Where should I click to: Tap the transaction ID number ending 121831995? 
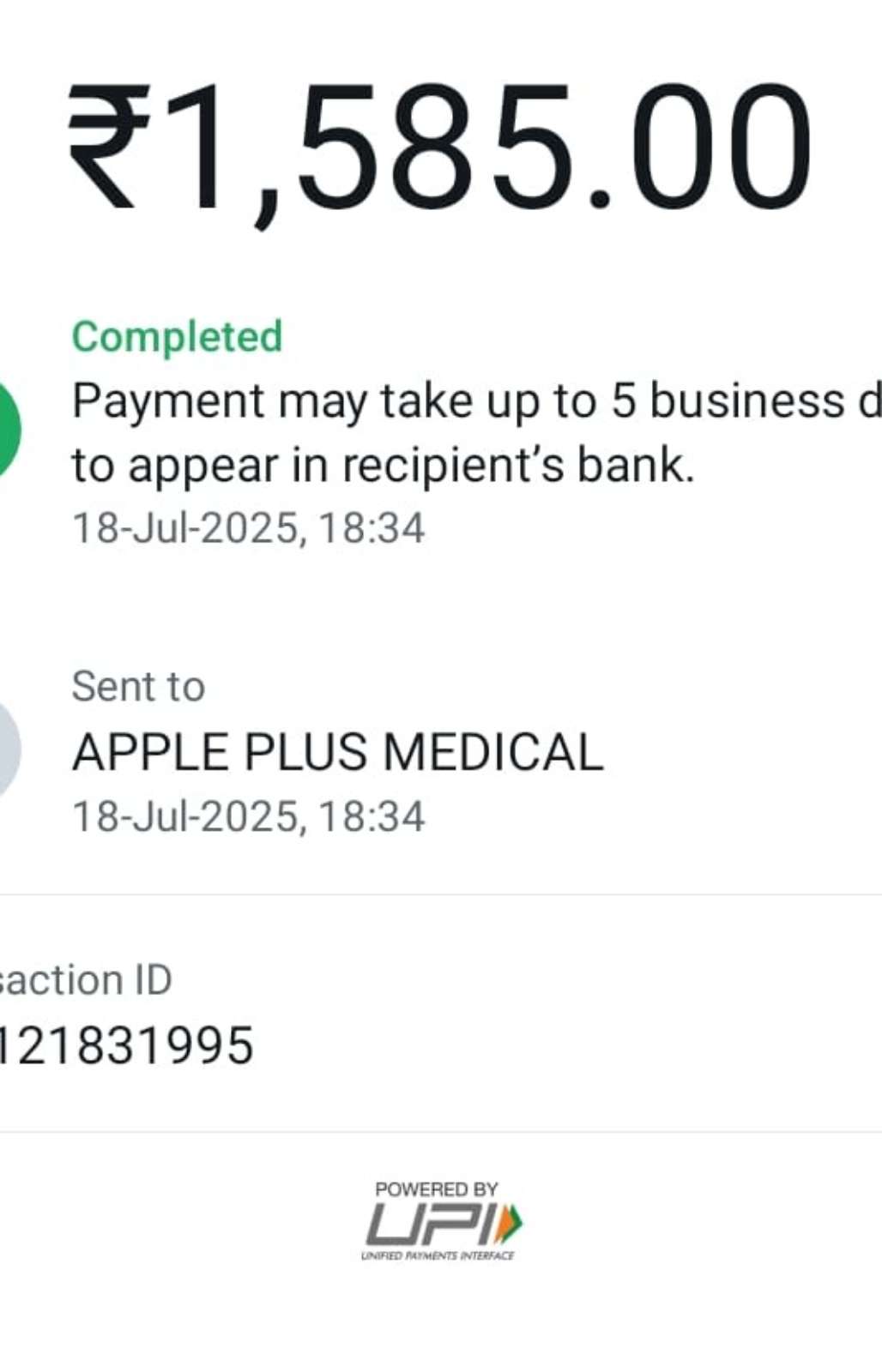[127, 1045]
